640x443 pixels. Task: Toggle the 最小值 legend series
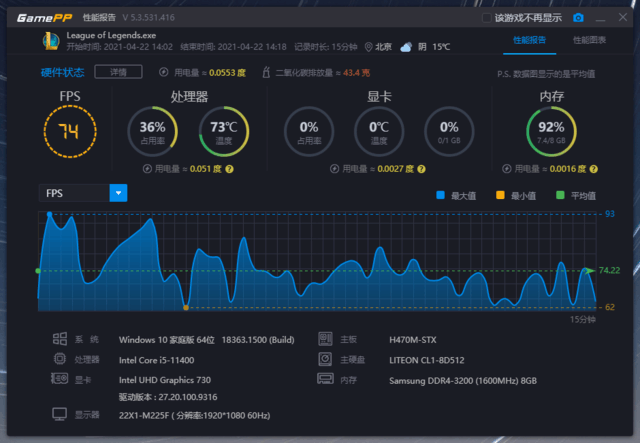tap(499, 195)
